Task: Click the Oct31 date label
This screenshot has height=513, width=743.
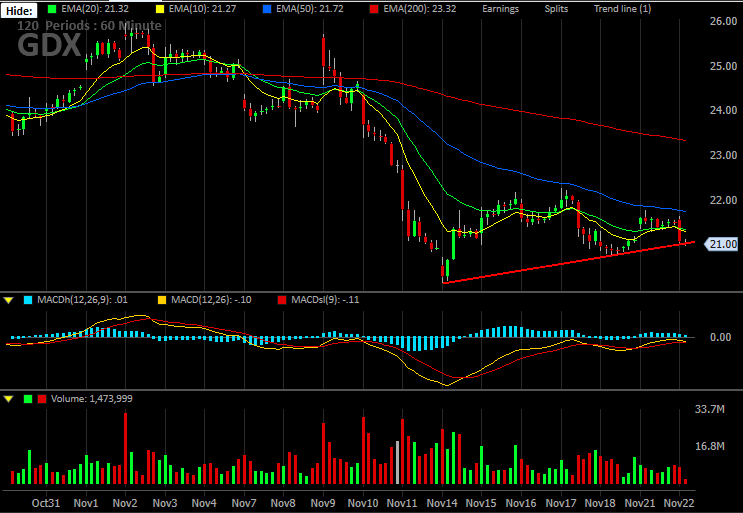Action: pyautogui.click(x=46, y=503)
